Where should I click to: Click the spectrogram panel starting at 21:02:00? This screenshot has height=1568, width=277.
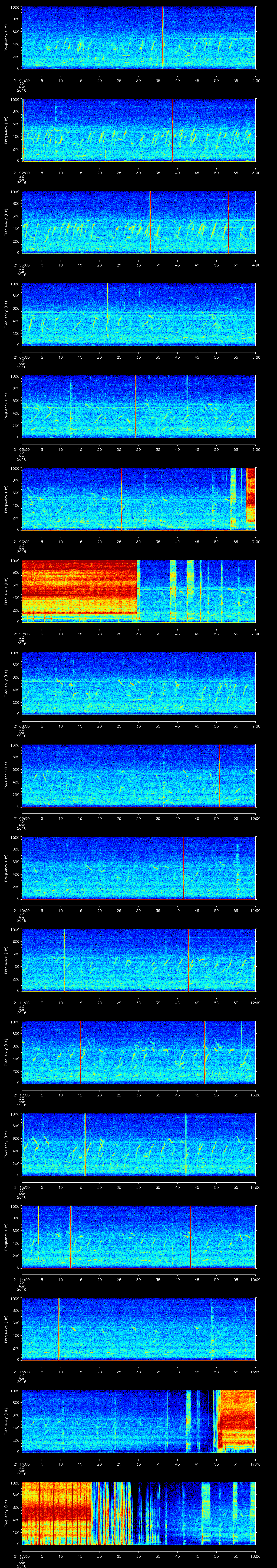tap(138, 130)
